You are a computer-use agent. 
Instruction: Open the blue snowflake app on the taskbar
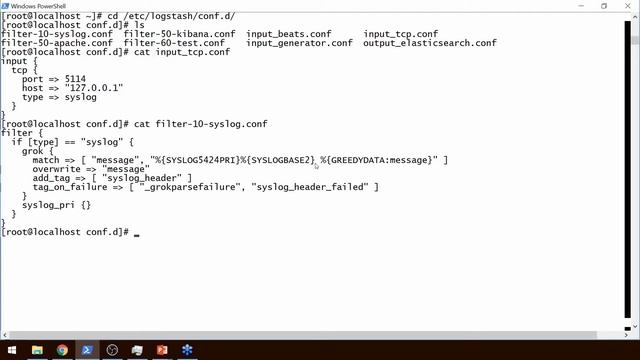tap(187, 350)
